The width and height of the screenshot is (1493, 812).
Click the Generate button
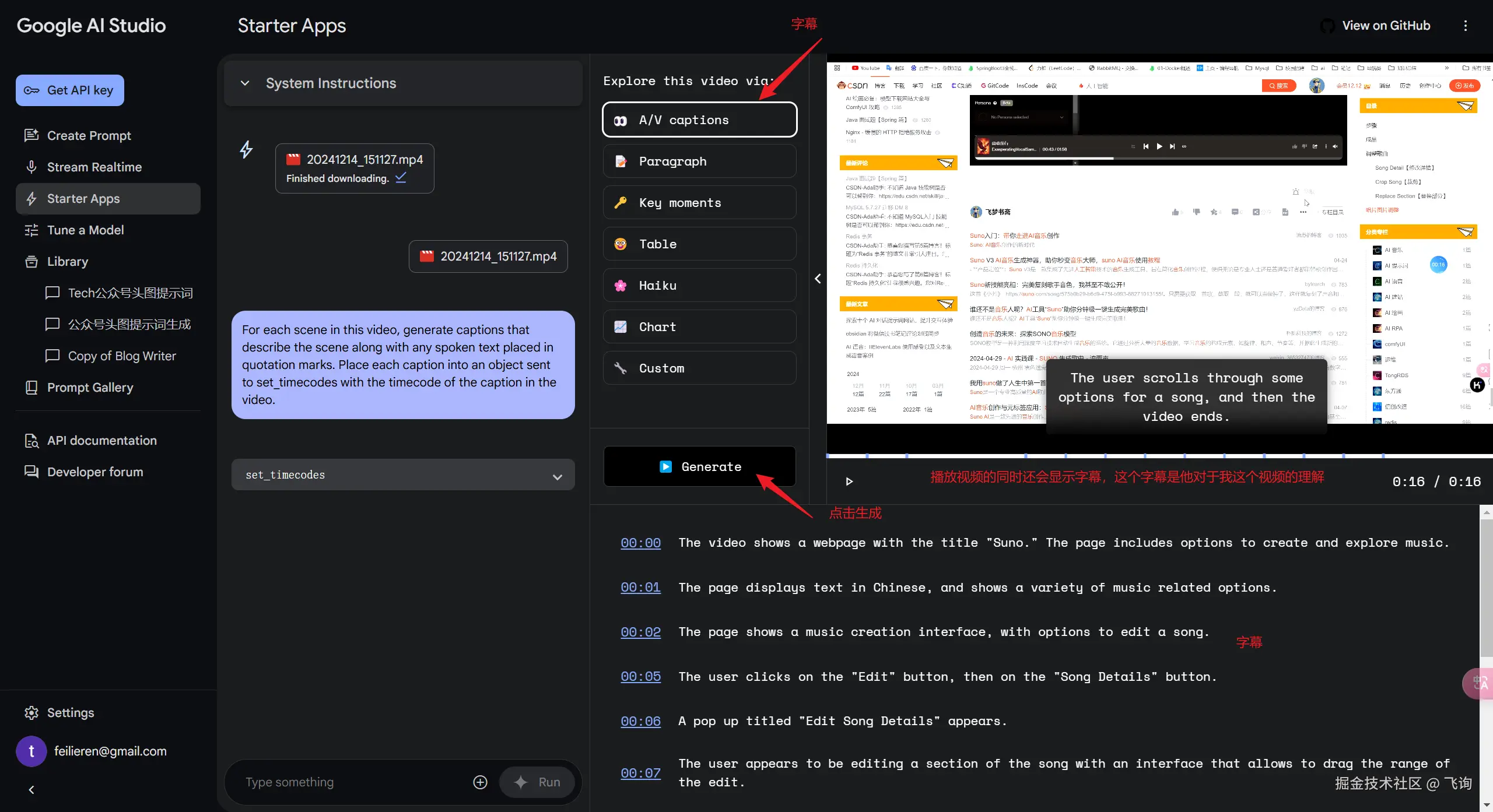pyautogui.click(x=699, y=467)
